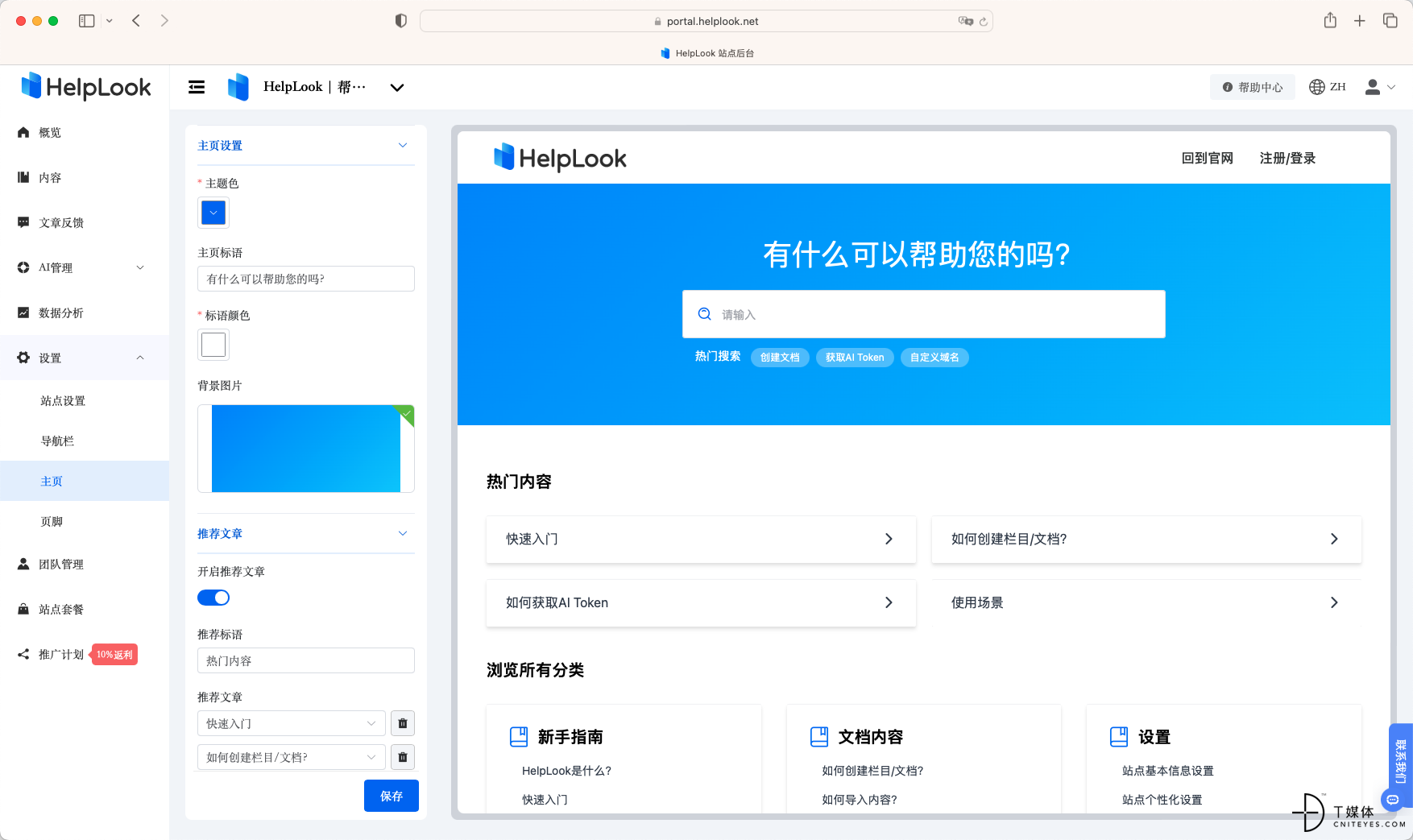Open the user account avatar icon
The image size is (1413, 840).
coord(1373,87)
